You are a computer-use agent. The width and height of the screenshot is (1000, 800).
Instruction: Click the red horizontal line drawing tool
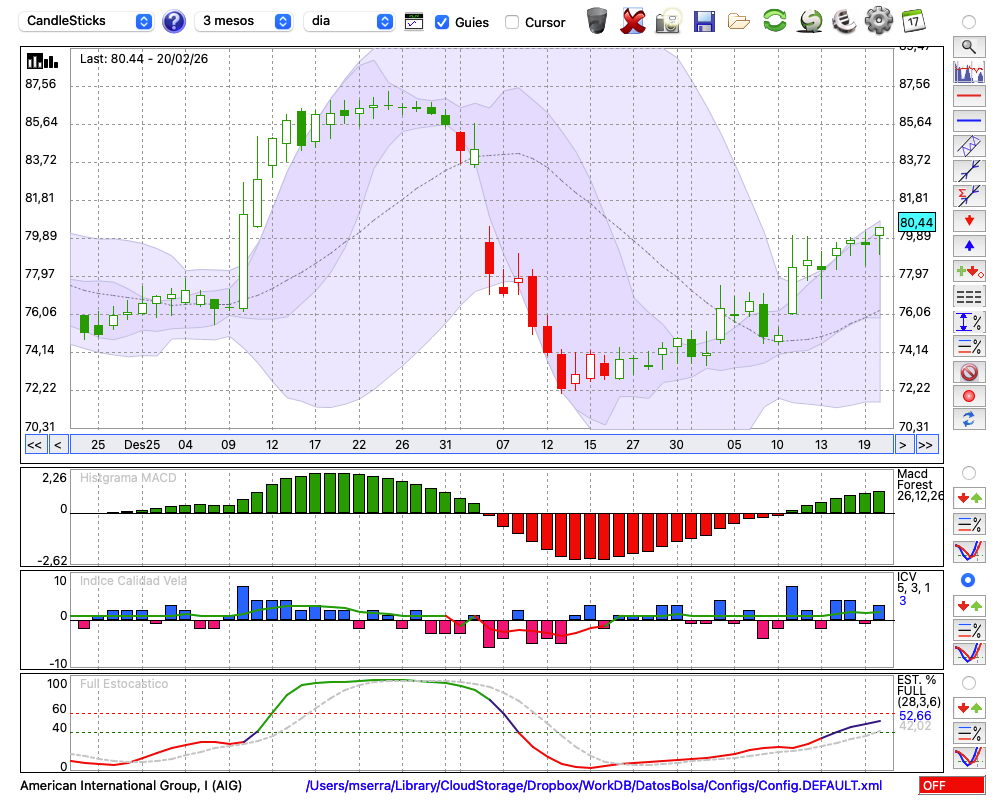coord(968,96)
